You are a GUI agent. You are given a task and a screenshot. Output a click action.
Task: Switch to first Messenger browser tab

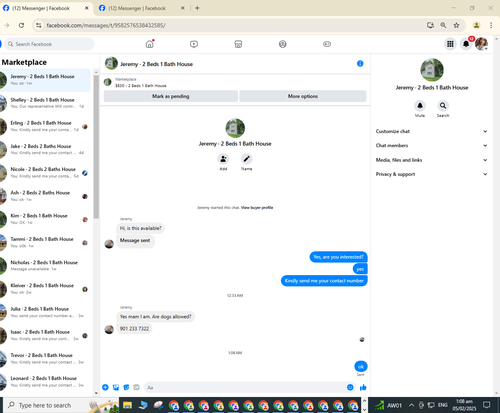[x=46, y=8]
